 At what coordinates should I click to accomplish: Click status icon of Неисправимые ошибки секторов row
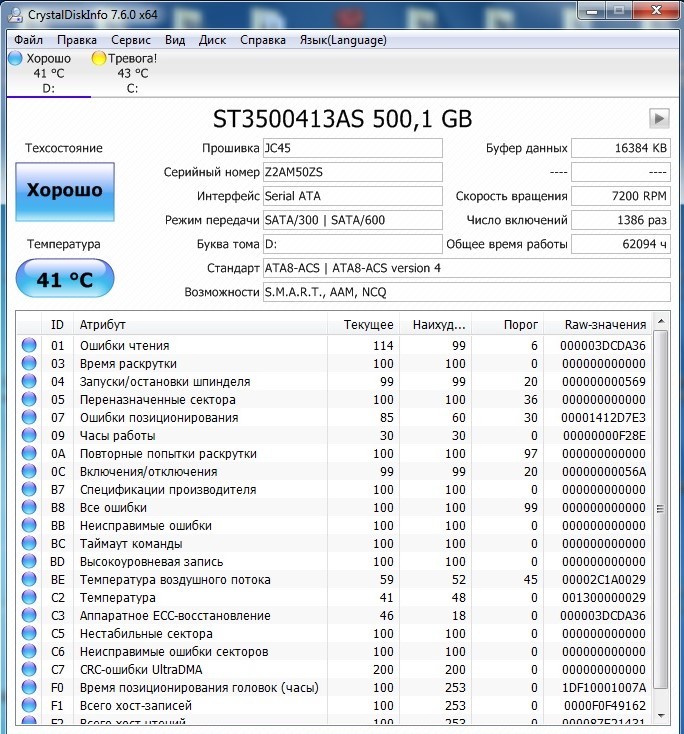(29, 651)
